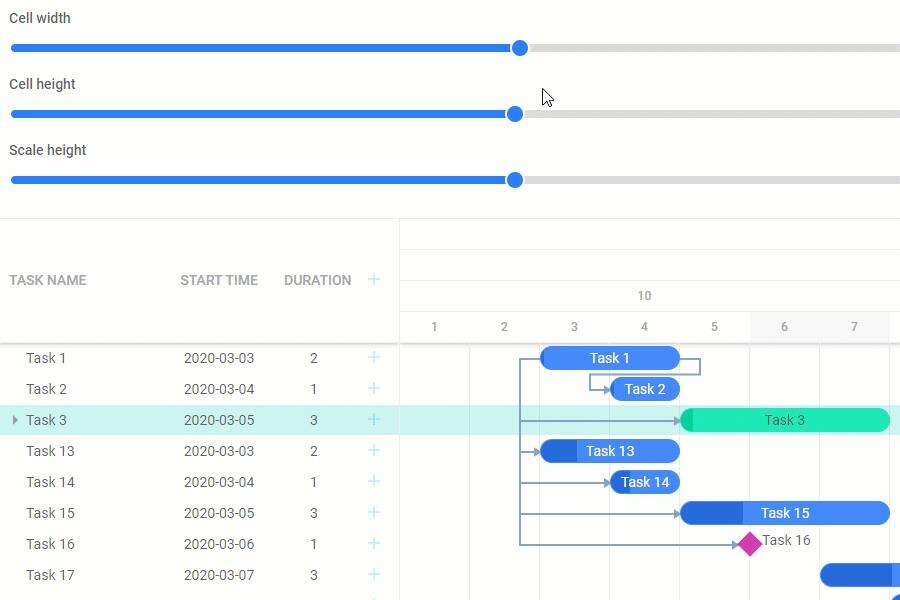This screenshot has height=600, width=900.
Task: Add a subtask using Task 2's plus icon
Action: [x=374, y=389]
